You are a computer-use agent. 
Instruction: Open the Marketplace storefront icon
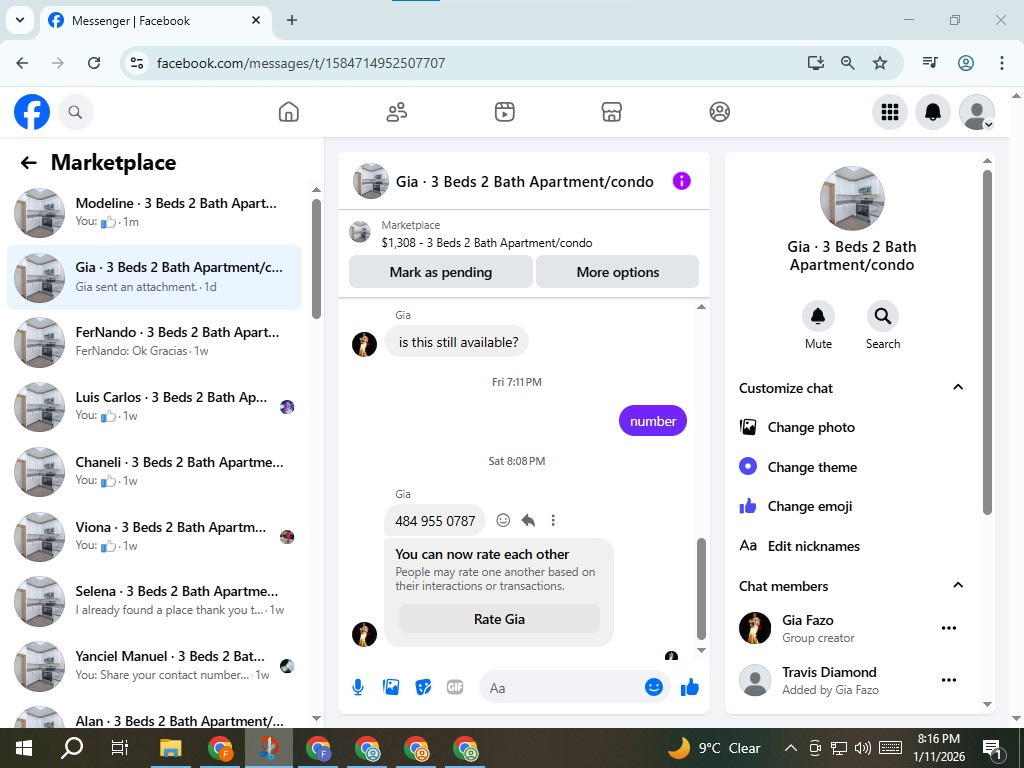tap(611, 112)
